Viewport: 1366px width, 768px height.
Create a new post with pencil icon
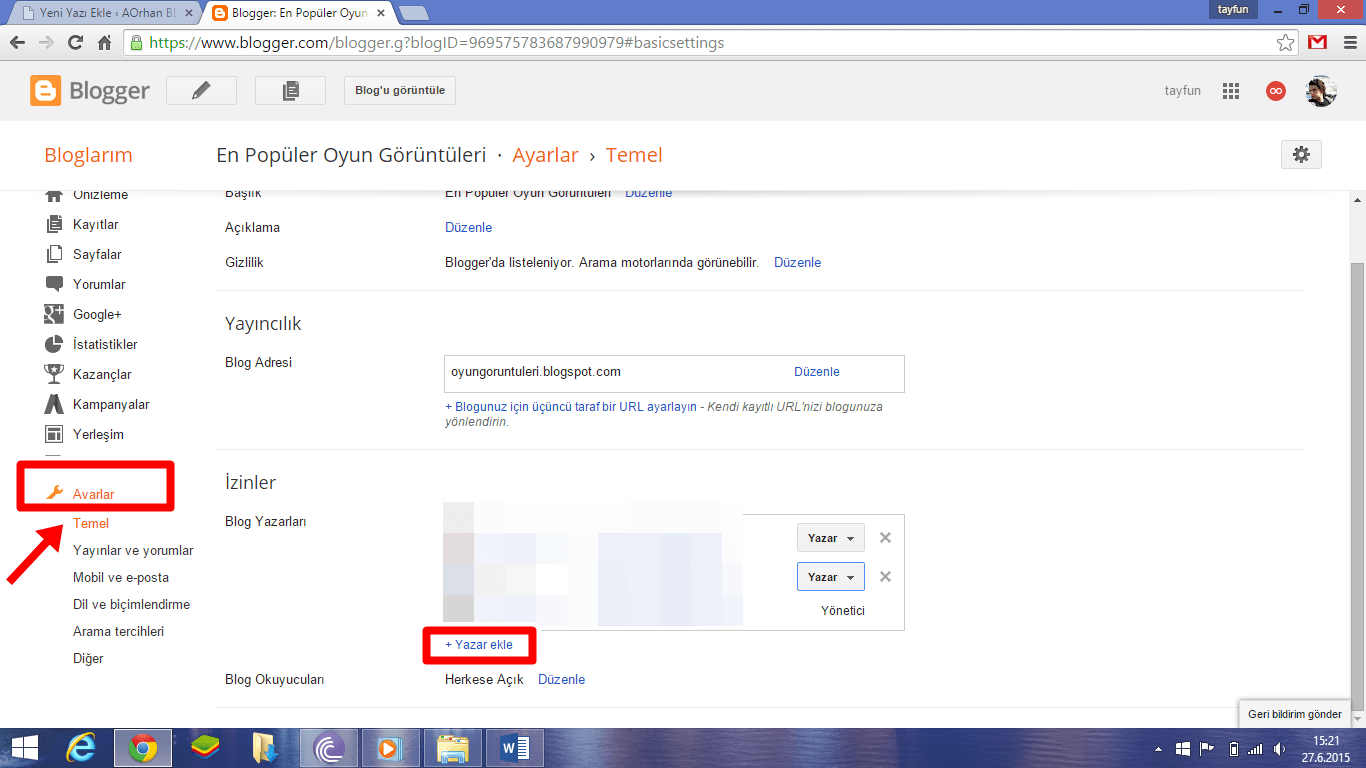(201, 90)
